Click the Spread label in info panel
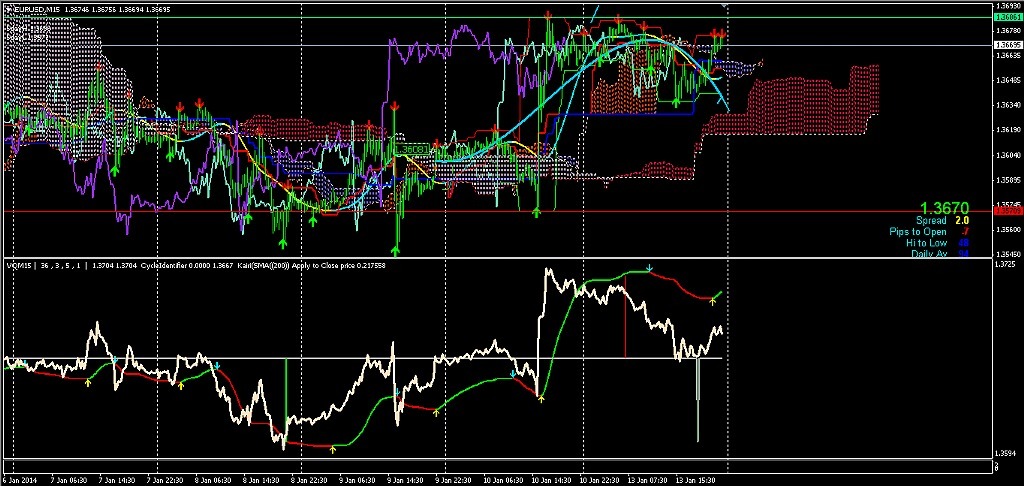This screenshot has height=486, width=1024. pyautogui.click(x=931, y=221)
